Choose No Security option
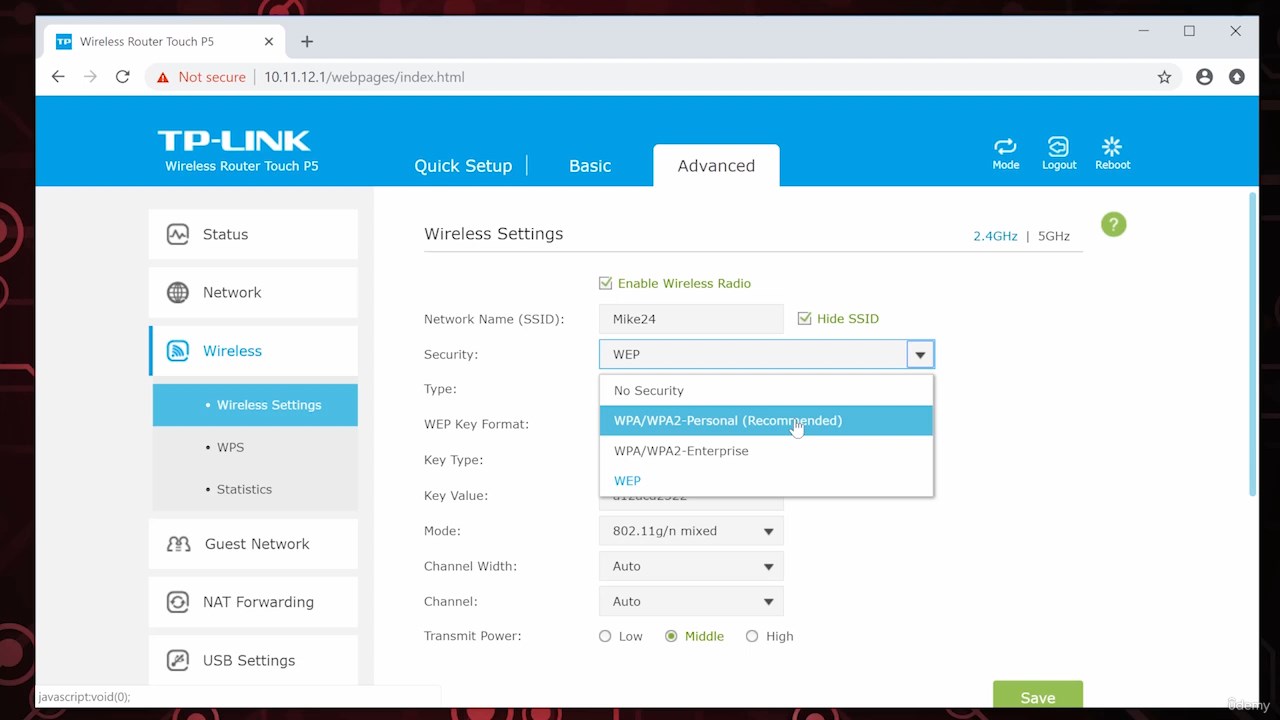The width and height of the screenshot is (1280, 720). tap(766, 391)
